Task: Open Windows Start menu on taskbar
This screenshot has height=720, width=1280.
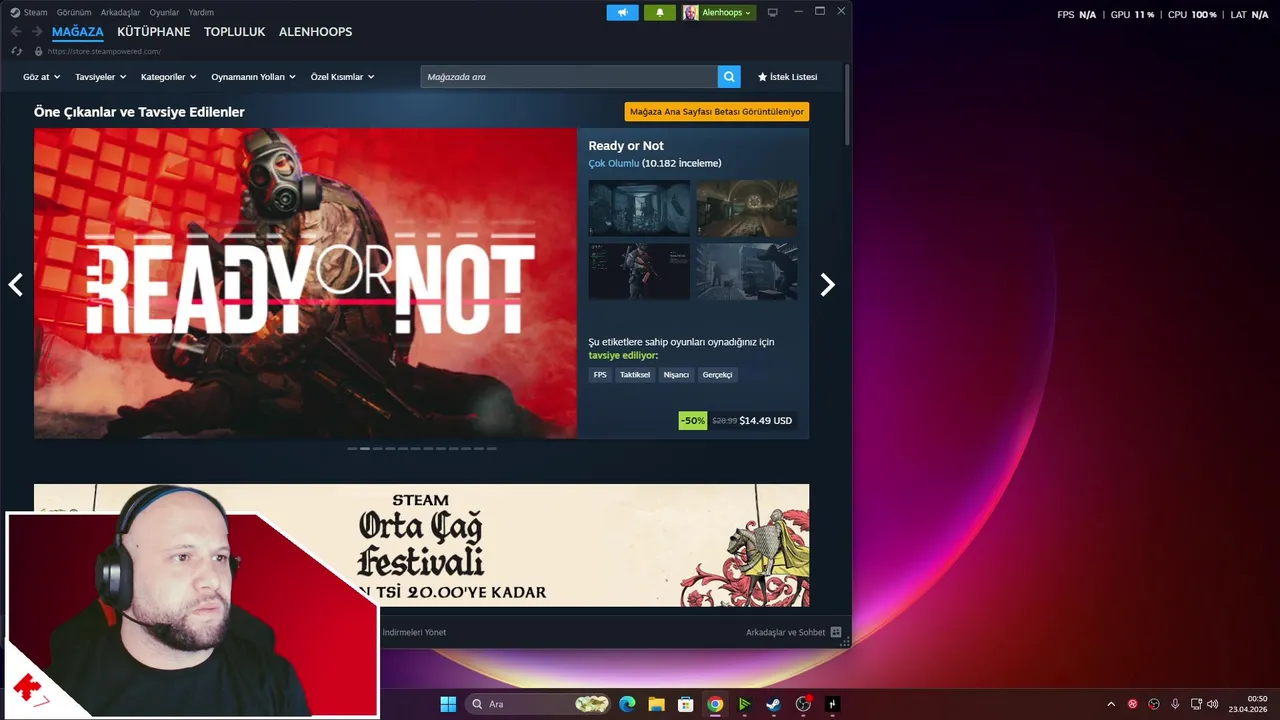Action: pyautogui.click(x=448, y=704)
